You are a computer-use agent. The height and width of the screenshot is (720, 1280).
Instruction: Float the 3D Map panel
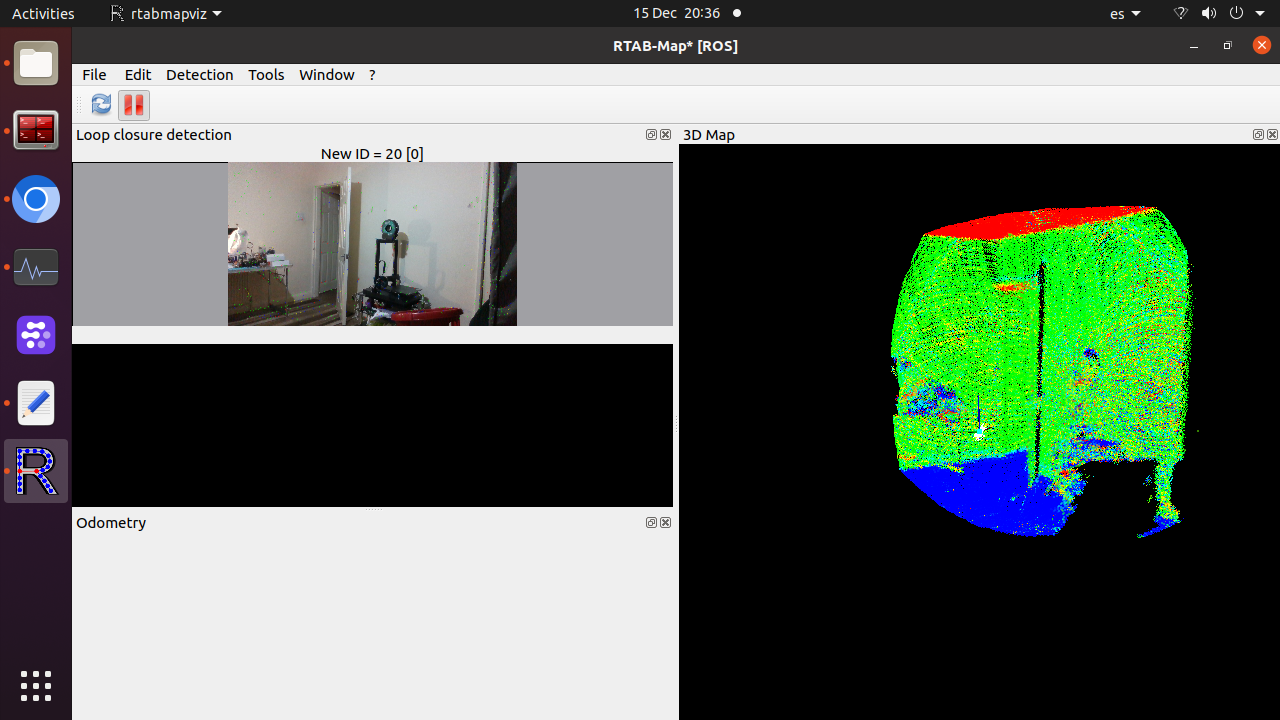(x=1258, y=135)
